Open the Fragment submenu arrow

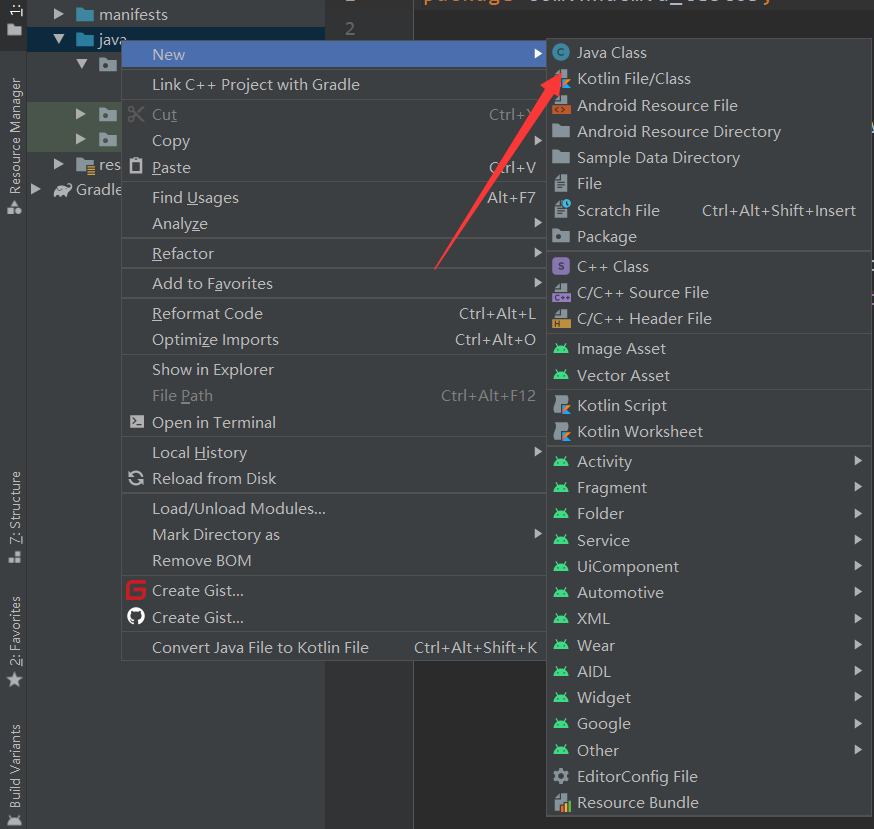858,487
